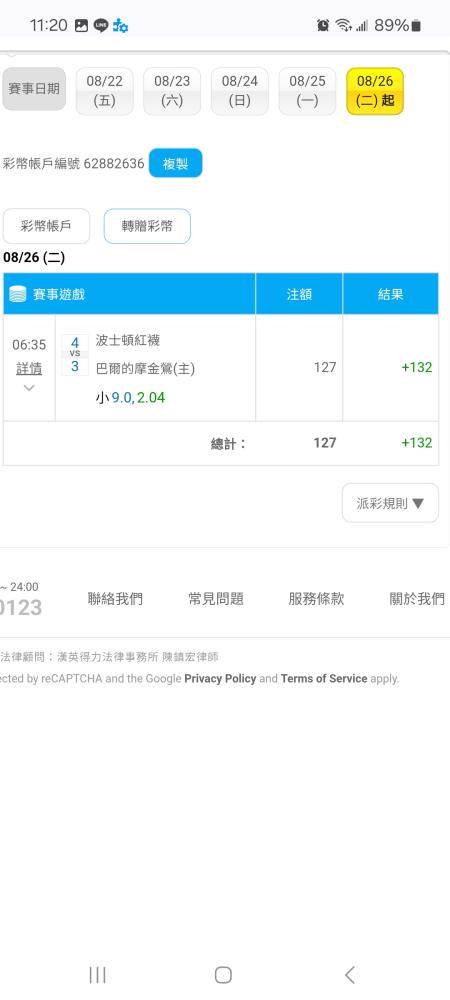Tap the Android home navigation button

(x=223, y=974)
